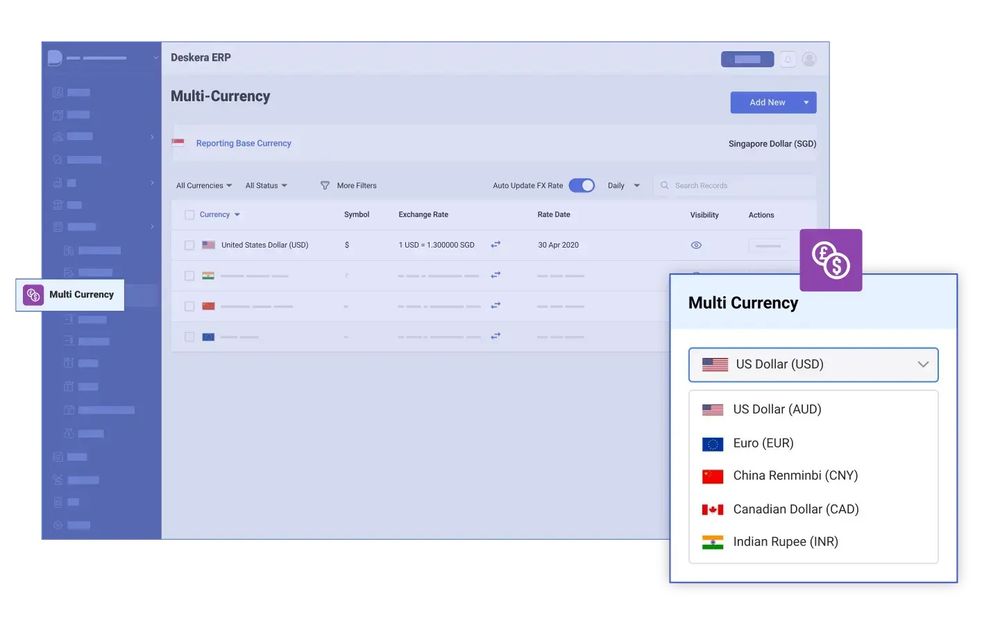Check the United States Dollar row checkbox
Image resolution: width=1000 pixels, height=625 pixels.
(189, 244)
